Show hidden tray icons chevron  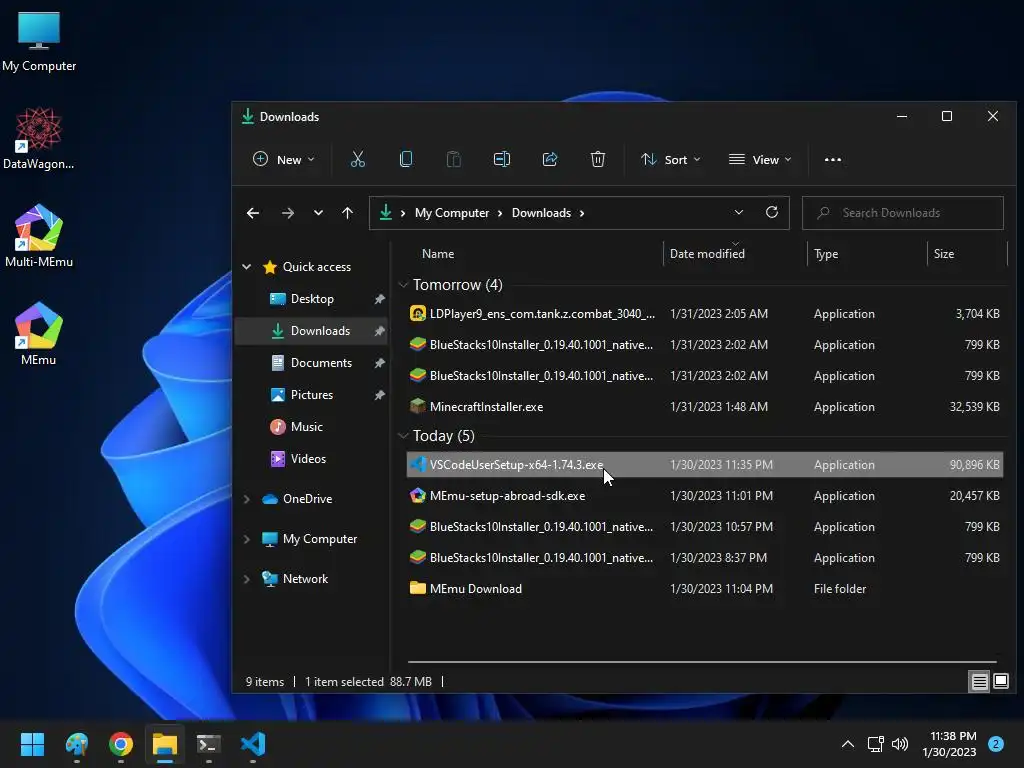pyautogui.click(x=848, y=744)
